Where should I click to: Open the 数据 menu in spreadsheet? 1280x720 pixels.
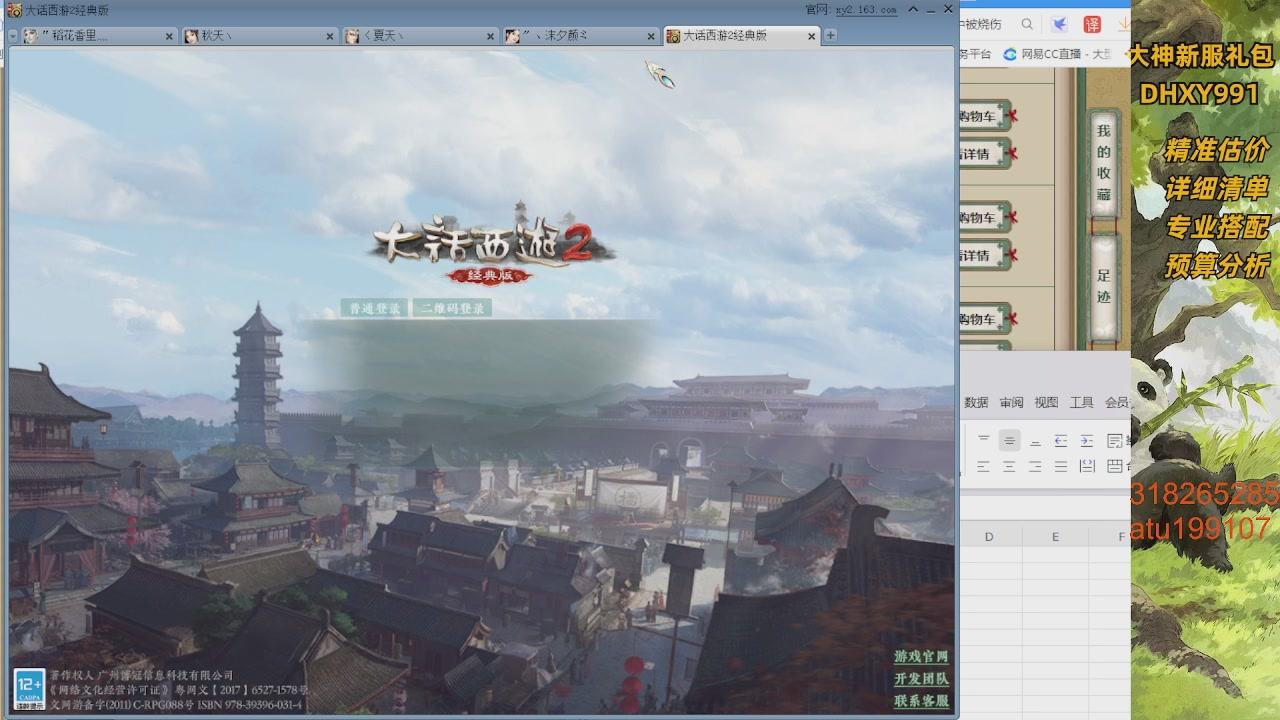click(976, 403)
